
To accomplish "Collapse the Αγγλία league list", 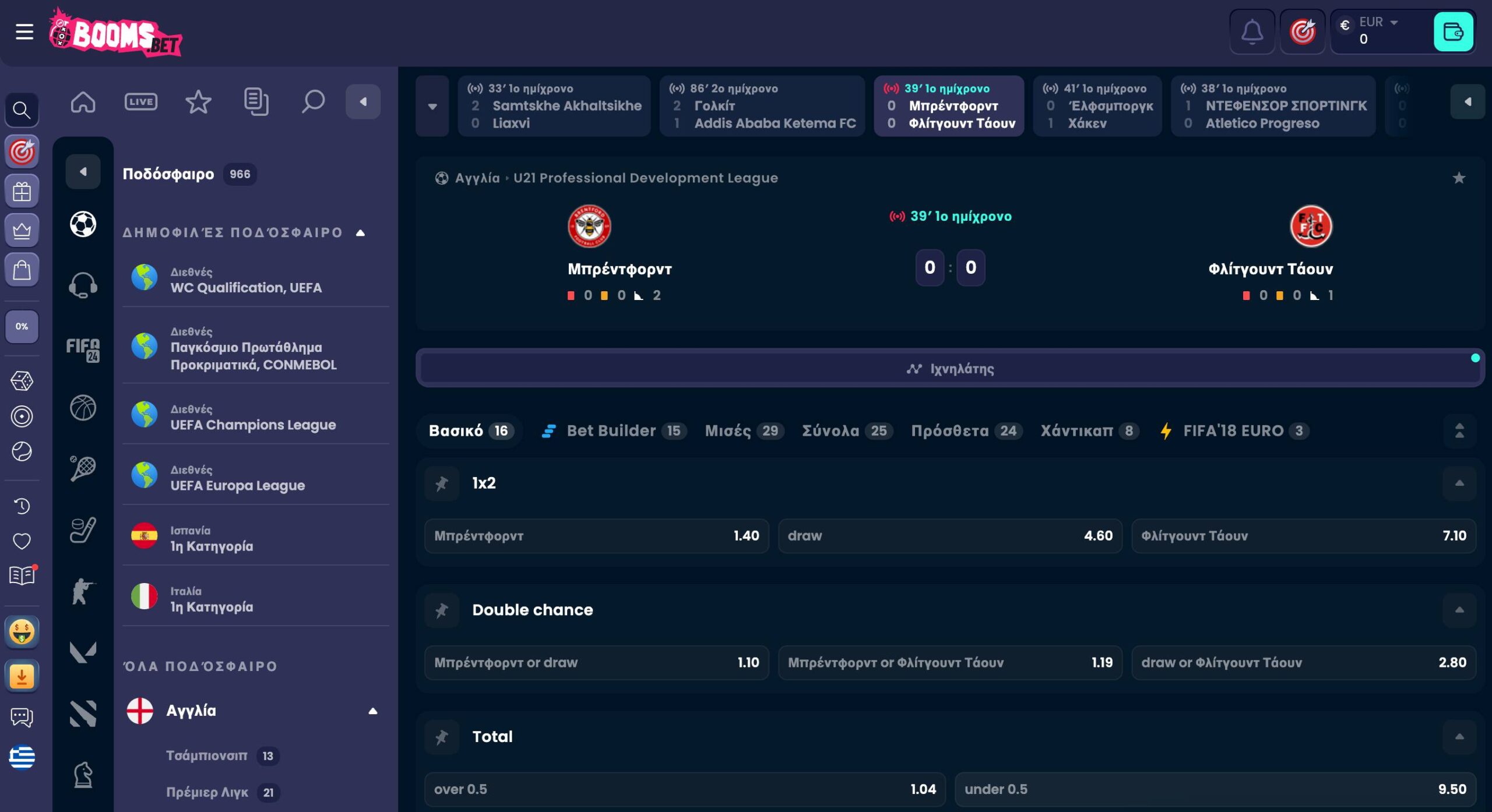I will 372,711.
